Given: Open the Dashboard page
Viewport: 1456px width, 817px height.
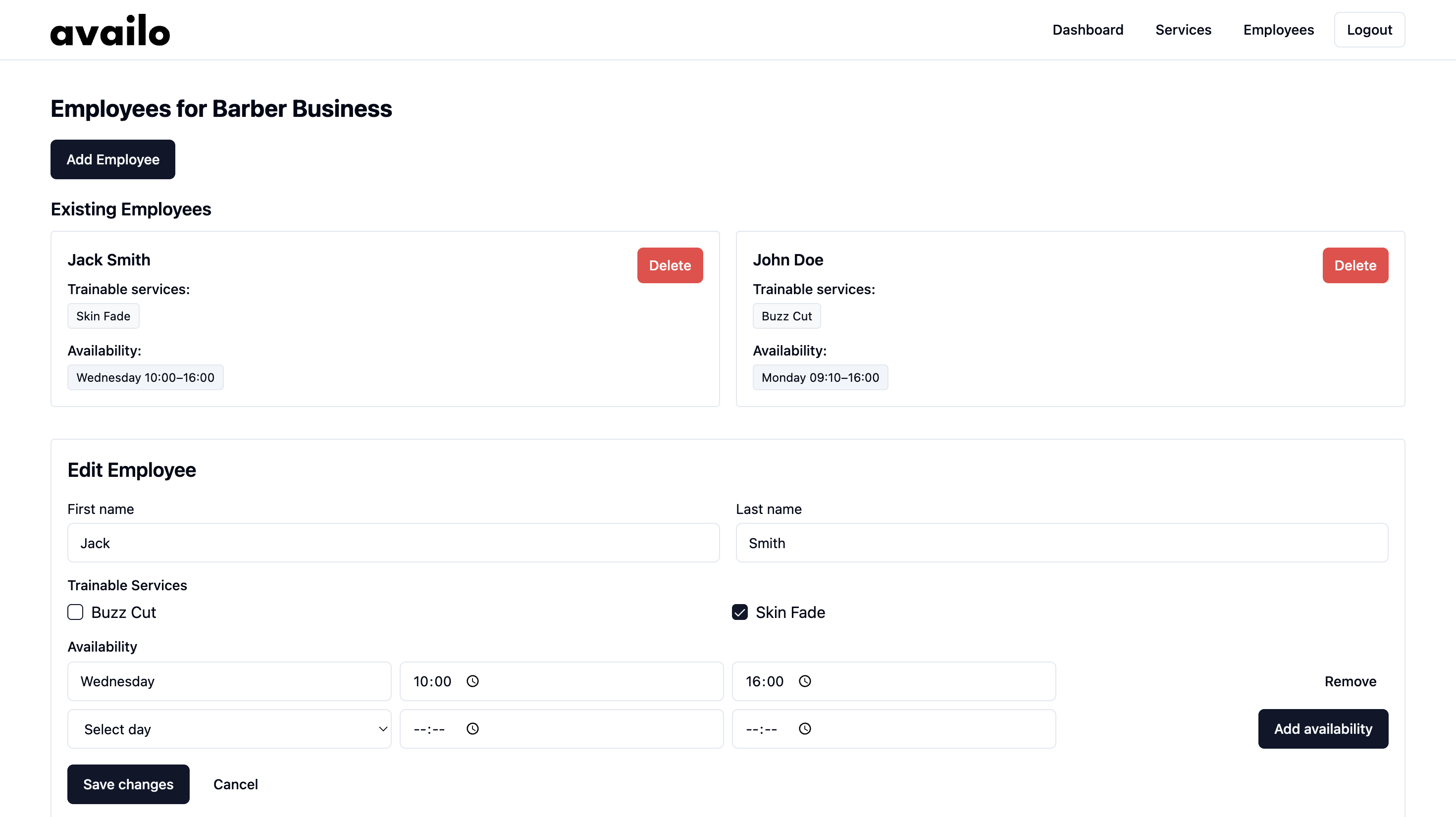Looking at the screenshot, I should (1088, 30).
